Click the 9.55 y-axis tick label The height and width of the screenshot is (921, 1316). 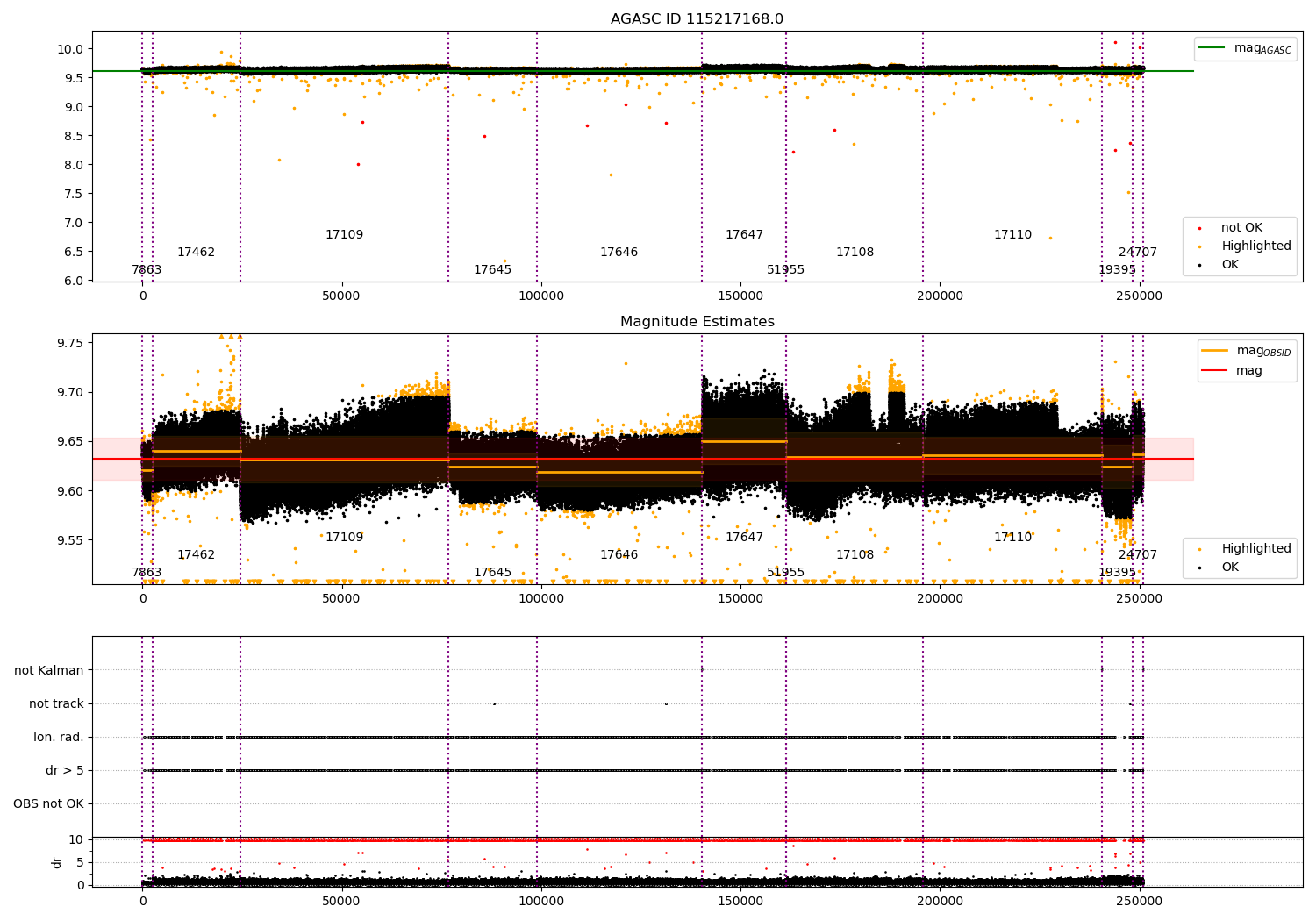tap(71, 540)
